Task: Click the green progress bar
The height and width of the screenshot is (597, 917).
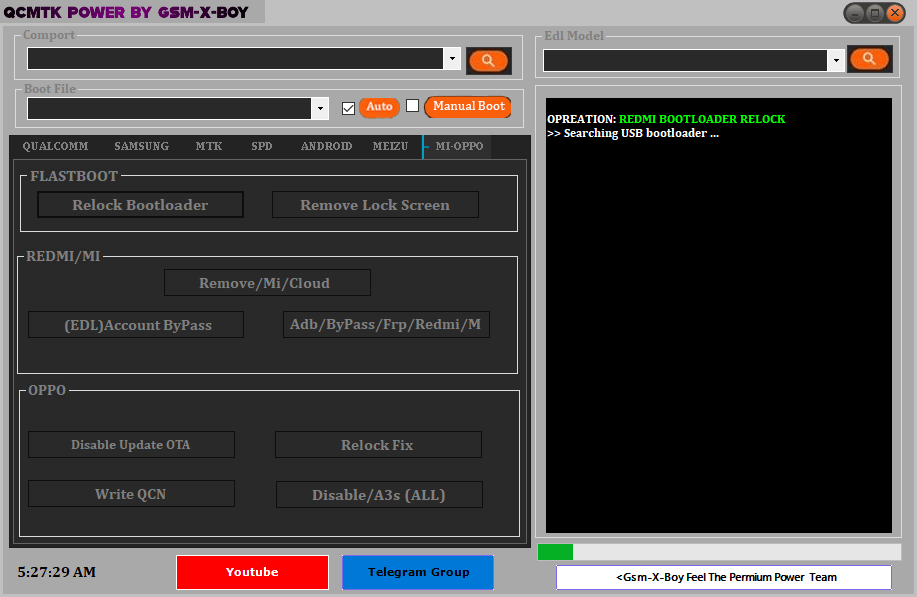Action: 555,551
